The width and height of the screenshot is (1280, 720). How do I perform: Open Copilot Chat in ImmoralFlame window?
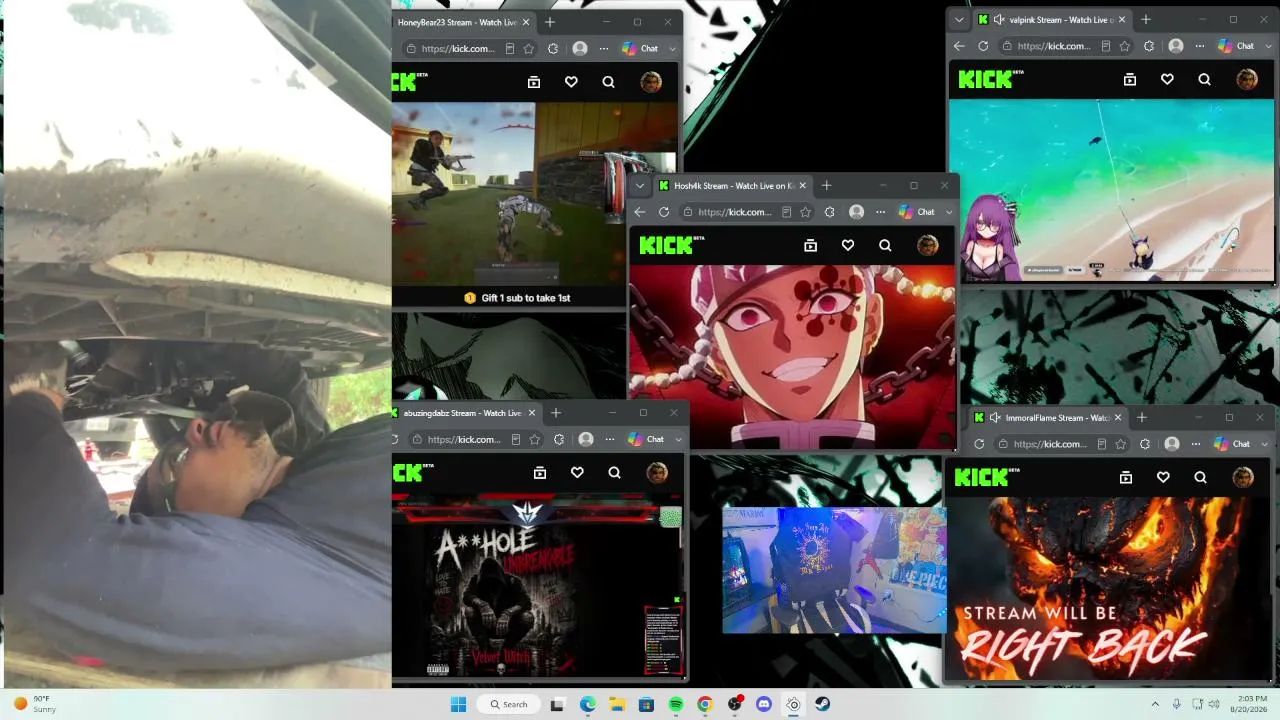point(1232,444)
